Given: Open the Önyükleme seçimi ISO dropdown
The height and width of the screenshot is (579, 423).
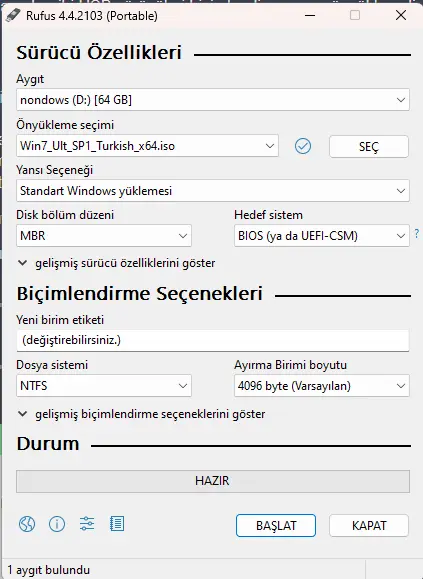Looking at the screenshot, I should [147, 146].
